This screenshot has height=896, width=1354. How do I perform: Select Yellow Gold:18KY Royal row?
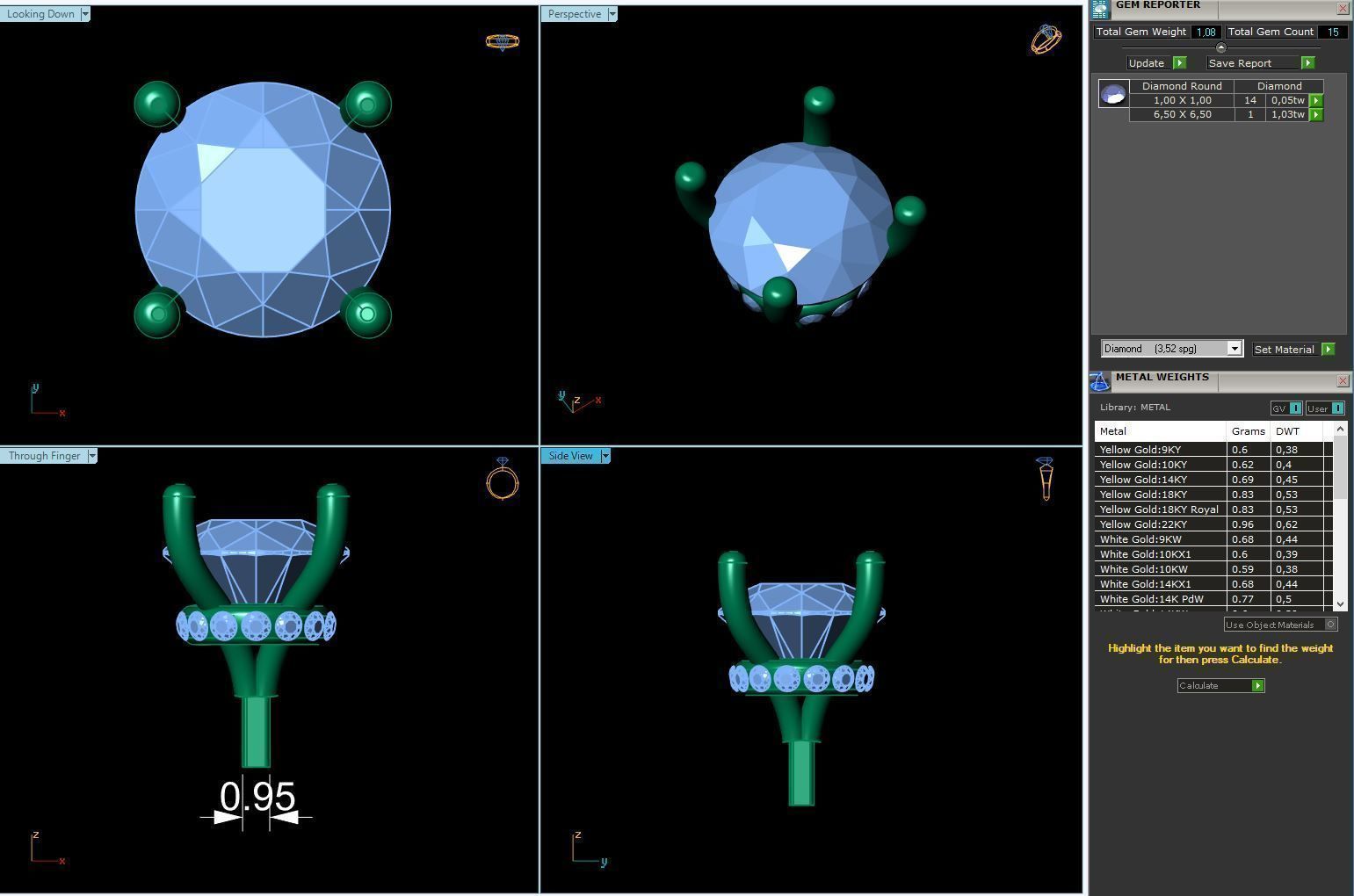pos(1213,509)
